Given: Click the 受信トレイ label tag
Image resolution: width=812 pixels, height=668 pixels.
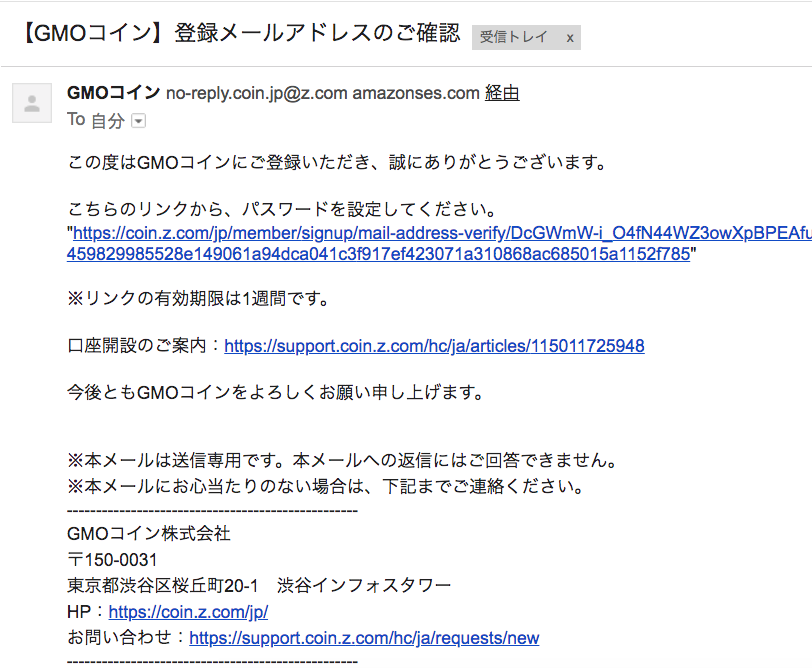Looking at the screenshot, I should click(513, 37).
